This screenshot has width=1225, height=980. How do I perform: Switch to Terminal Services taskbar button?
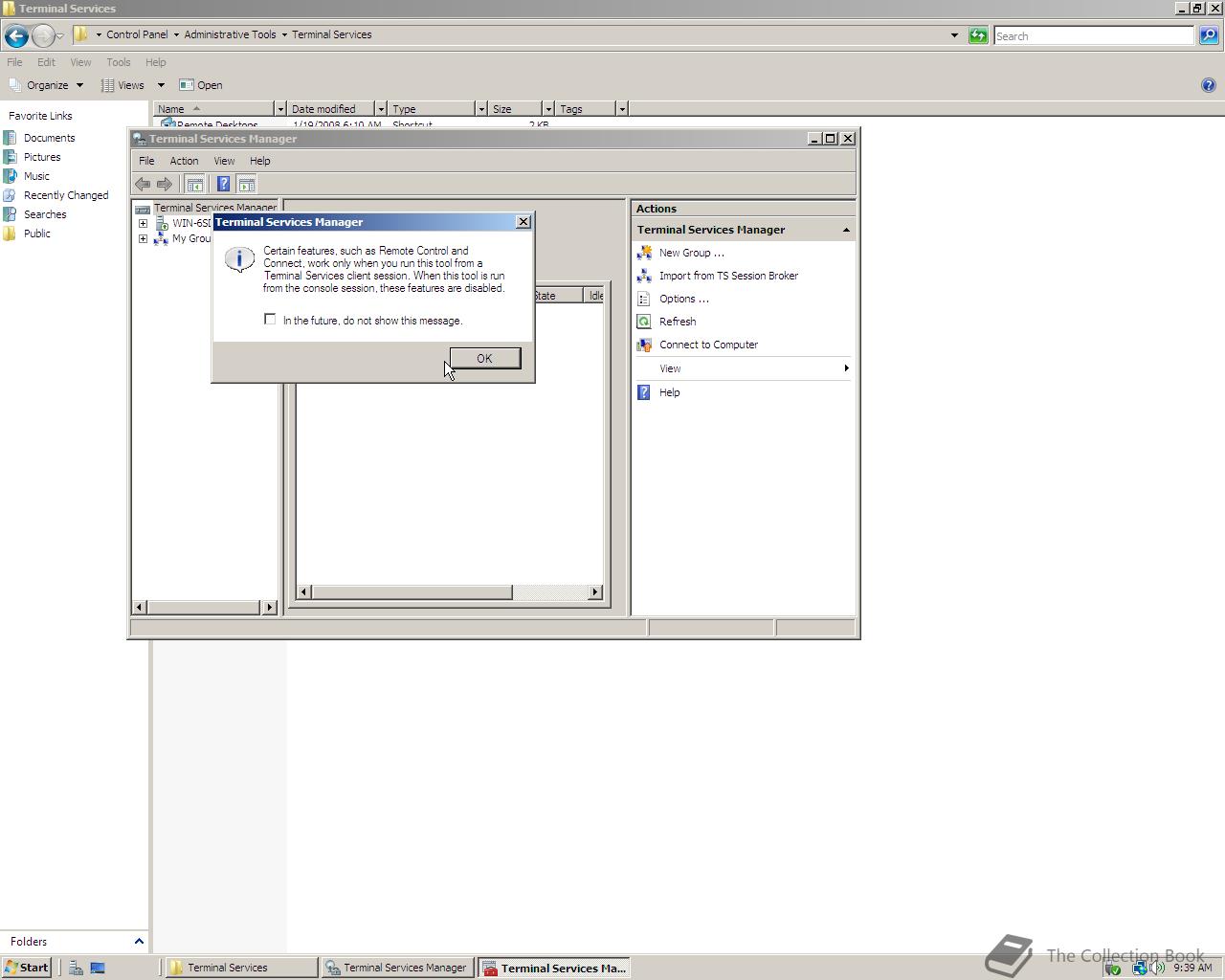click(241, 968)
